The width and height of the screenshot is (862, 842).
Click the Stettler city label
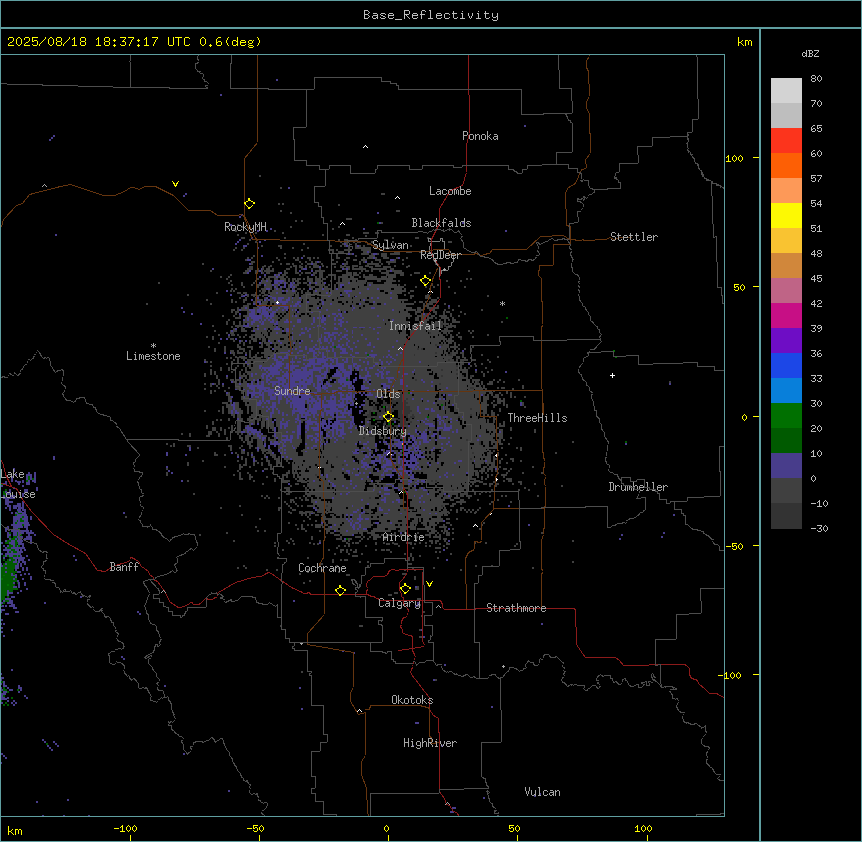[x=634, y=237]
